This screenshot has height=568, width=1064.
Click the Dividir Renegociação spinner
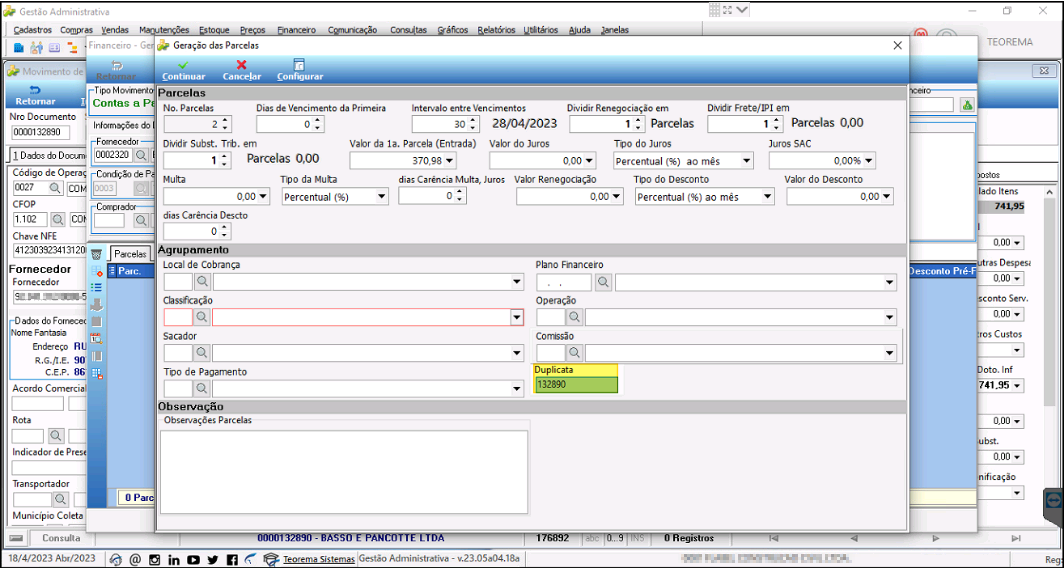[x=637, y=124]
